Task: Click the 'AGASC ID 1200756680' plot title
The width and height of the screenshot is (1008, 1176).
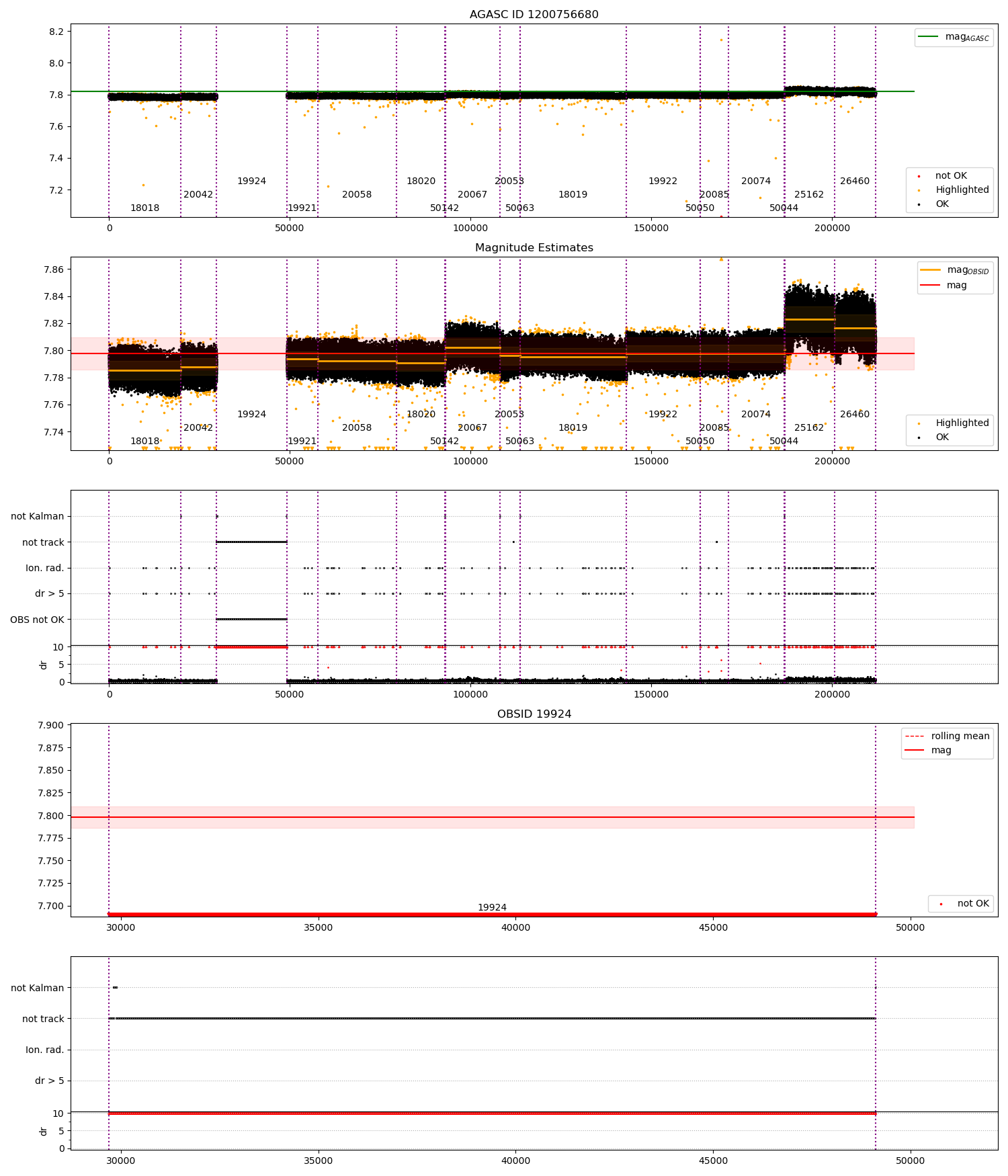Action: (x=534, y=15)
